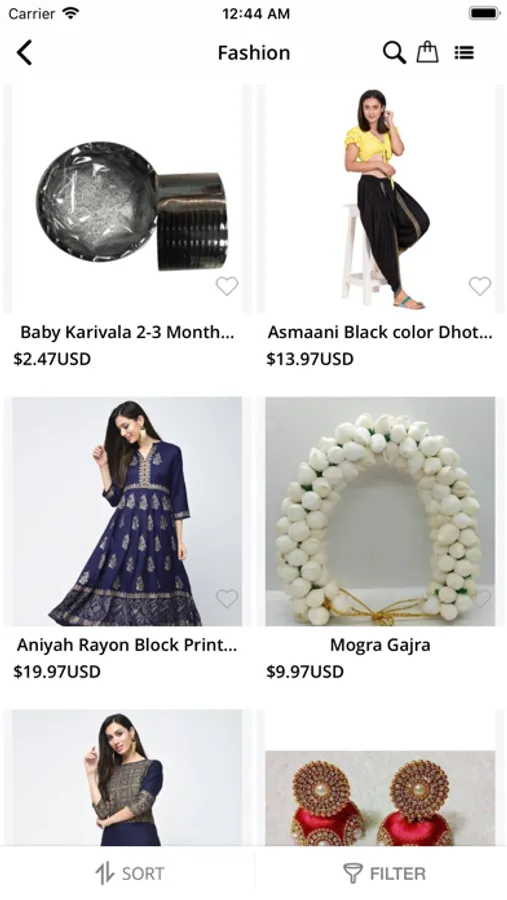Open search with the magnifier icon

point(394,53)
